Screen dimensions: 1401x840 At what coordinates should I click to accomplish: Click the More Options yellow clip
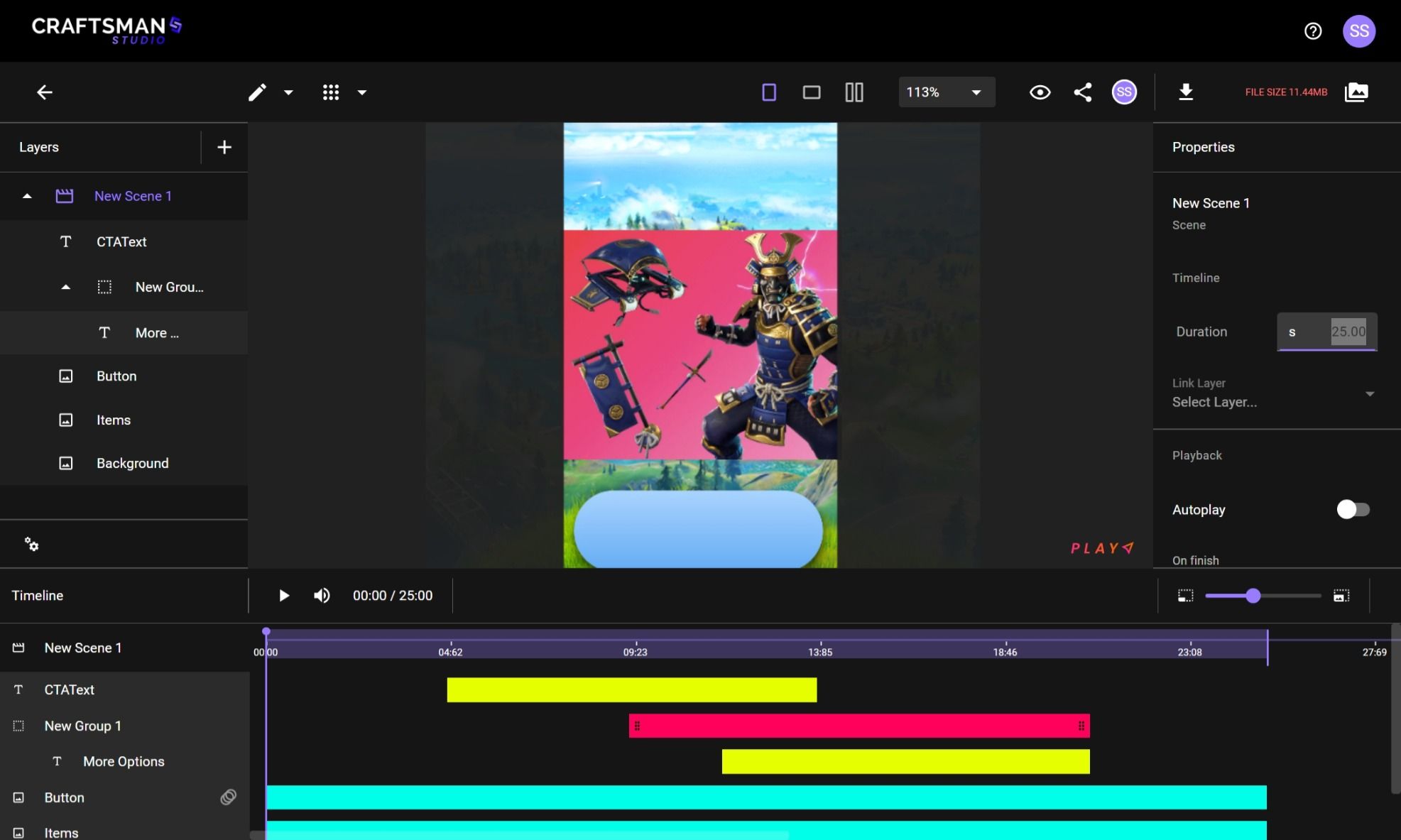click(906, 762)
